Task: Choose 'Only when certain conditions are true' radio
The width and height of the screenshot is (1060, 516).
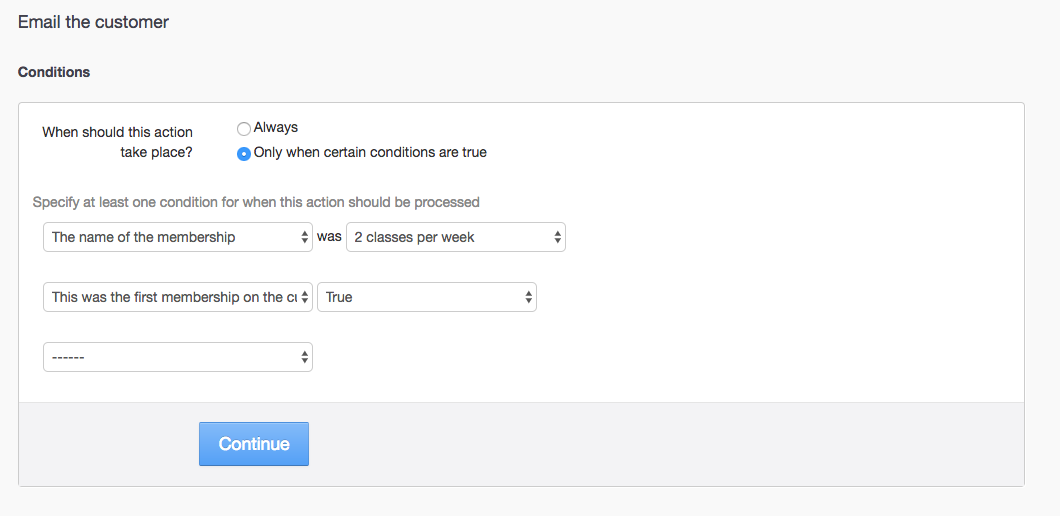Action: [x=244, y=154]
